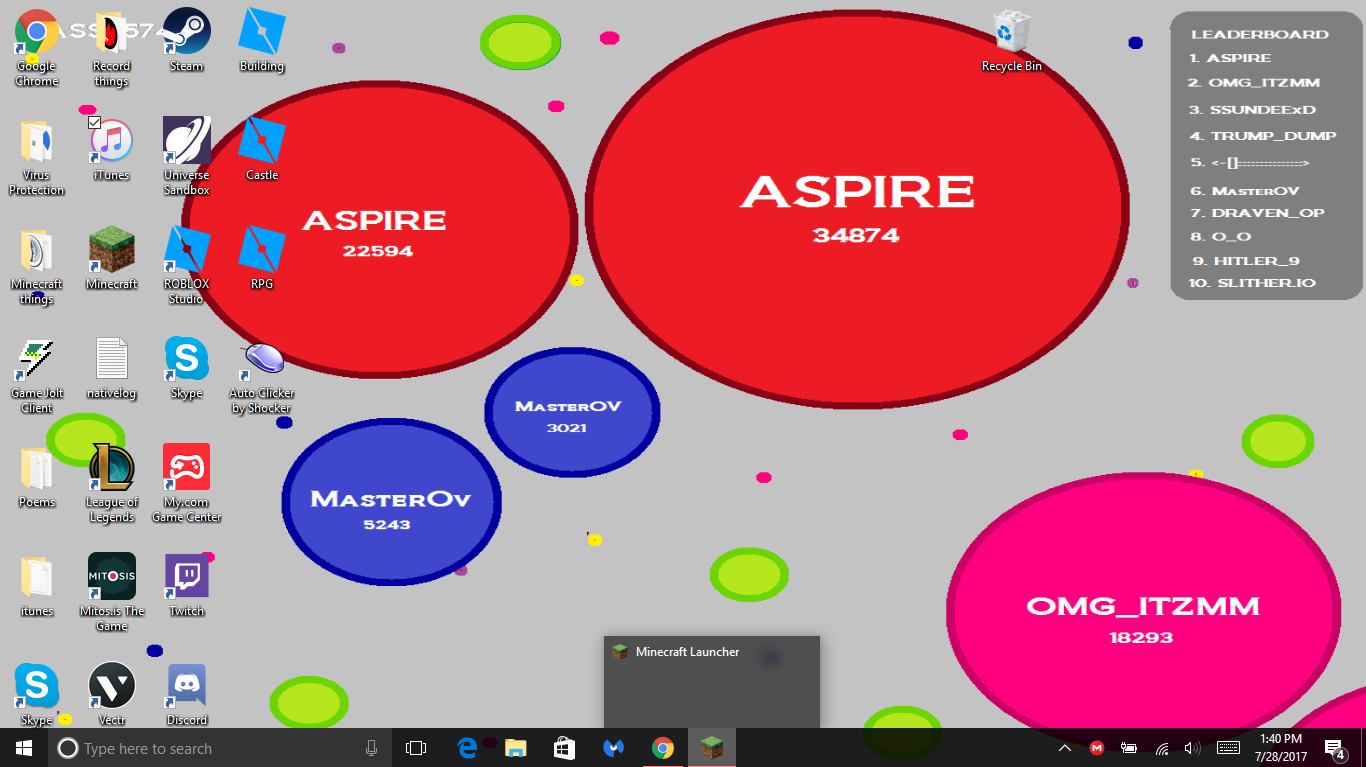Open the Wi-Fi network flyout
Viewport: 1366px width, 767px height.
click(1161, 748)
